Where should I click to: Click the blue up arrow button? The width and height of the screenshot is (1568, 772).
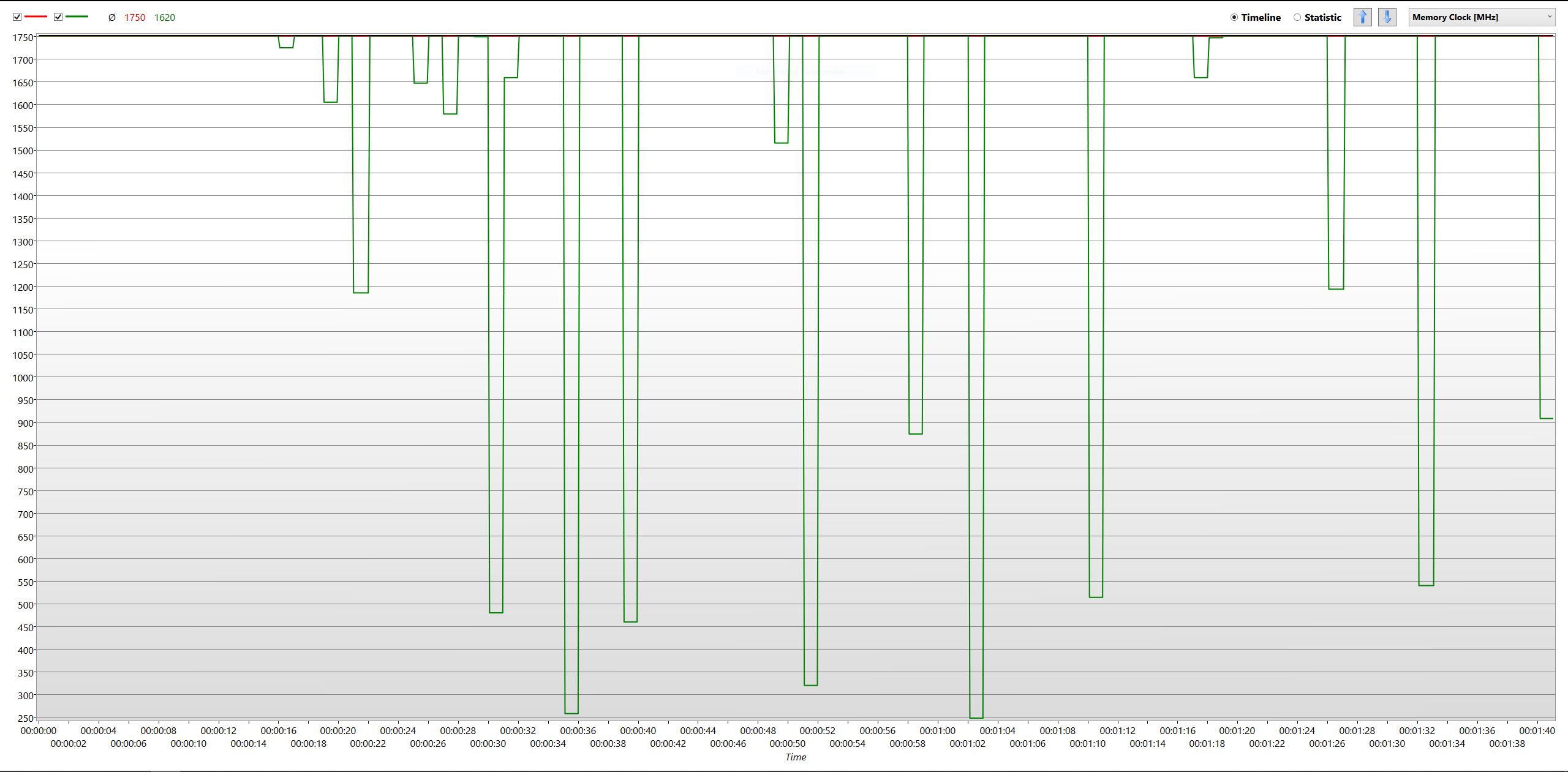(1362, 17)
